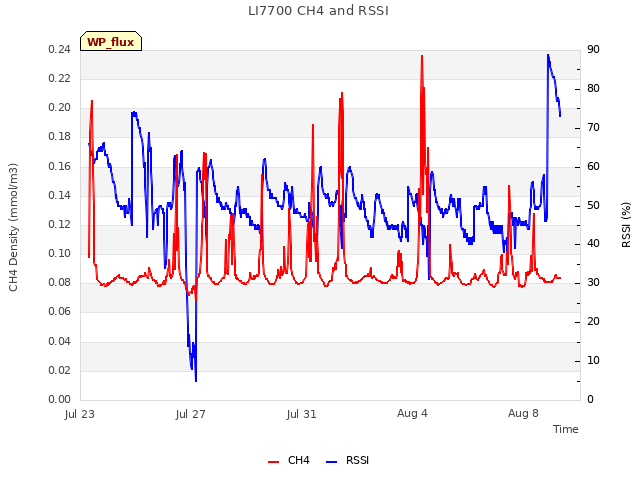Click the 'Aug 4' x-axis tick label
The height and width of the screenshot is (480, 640).
tap(412, 413)
